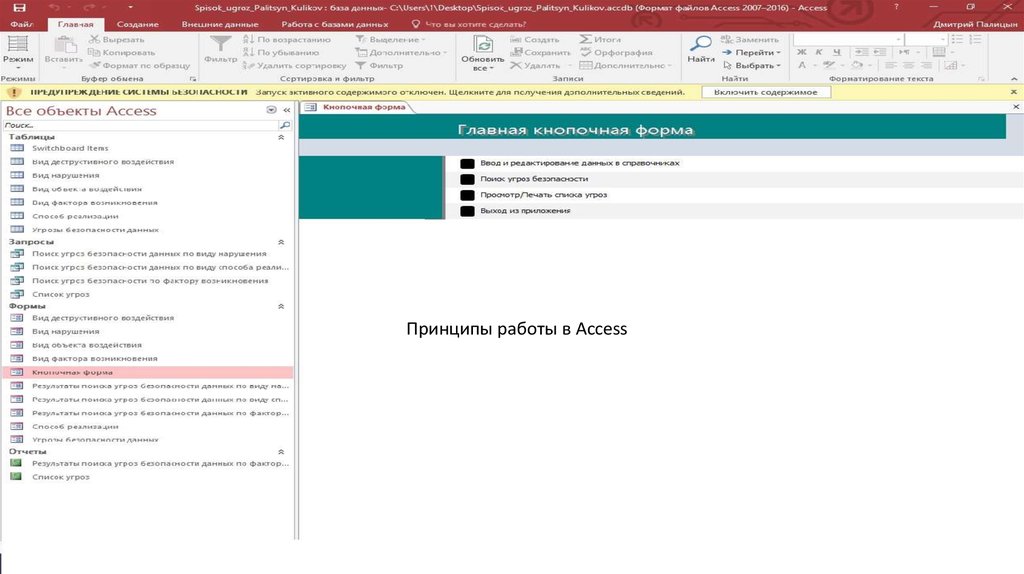Open the Выбрать dropdown in Найти group
The image size is (1024, 574).
tap(757, 66)
